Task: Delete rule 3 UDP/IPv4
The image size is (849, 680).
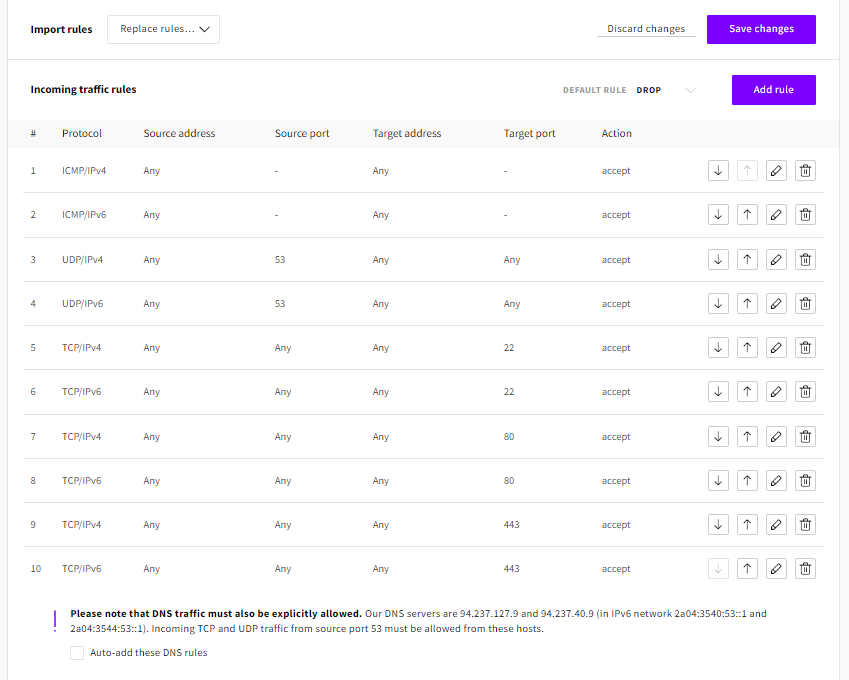Action: coord(805,259)
